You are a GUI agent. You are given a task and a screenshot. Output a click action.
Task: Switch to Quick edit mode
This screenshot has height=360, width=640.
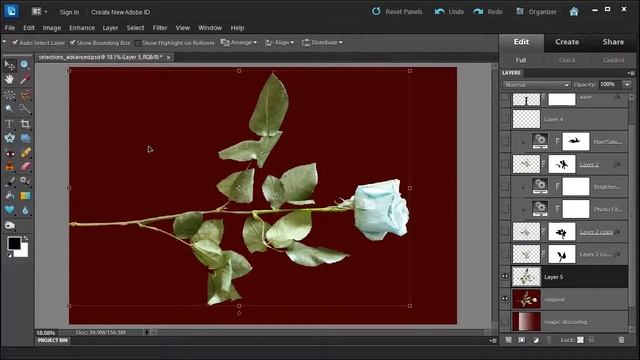[567, 60]
